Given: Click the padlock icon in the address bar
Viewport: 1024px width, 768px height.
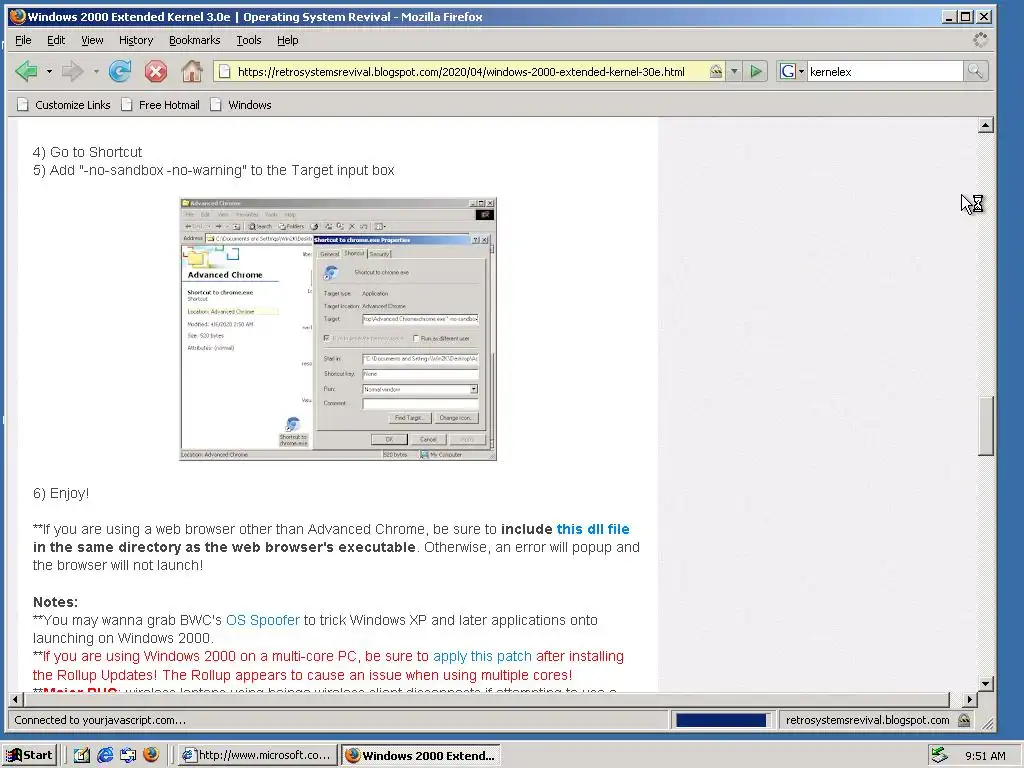Looking at the screenshot, I should [x=716, y=72].
